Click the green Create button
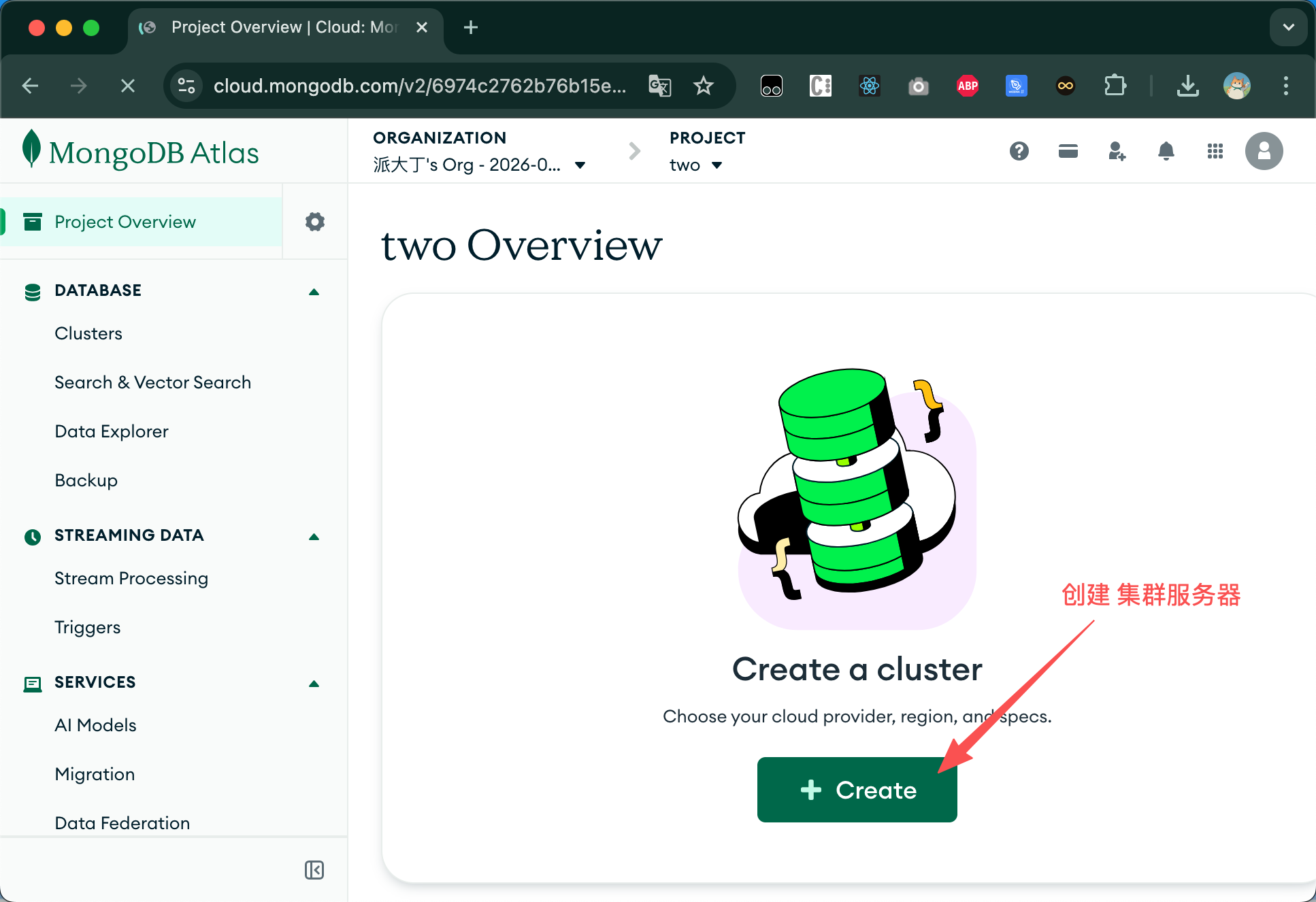Image resolution: width=1316 pixels, height=902 pixels. [857, 790]
